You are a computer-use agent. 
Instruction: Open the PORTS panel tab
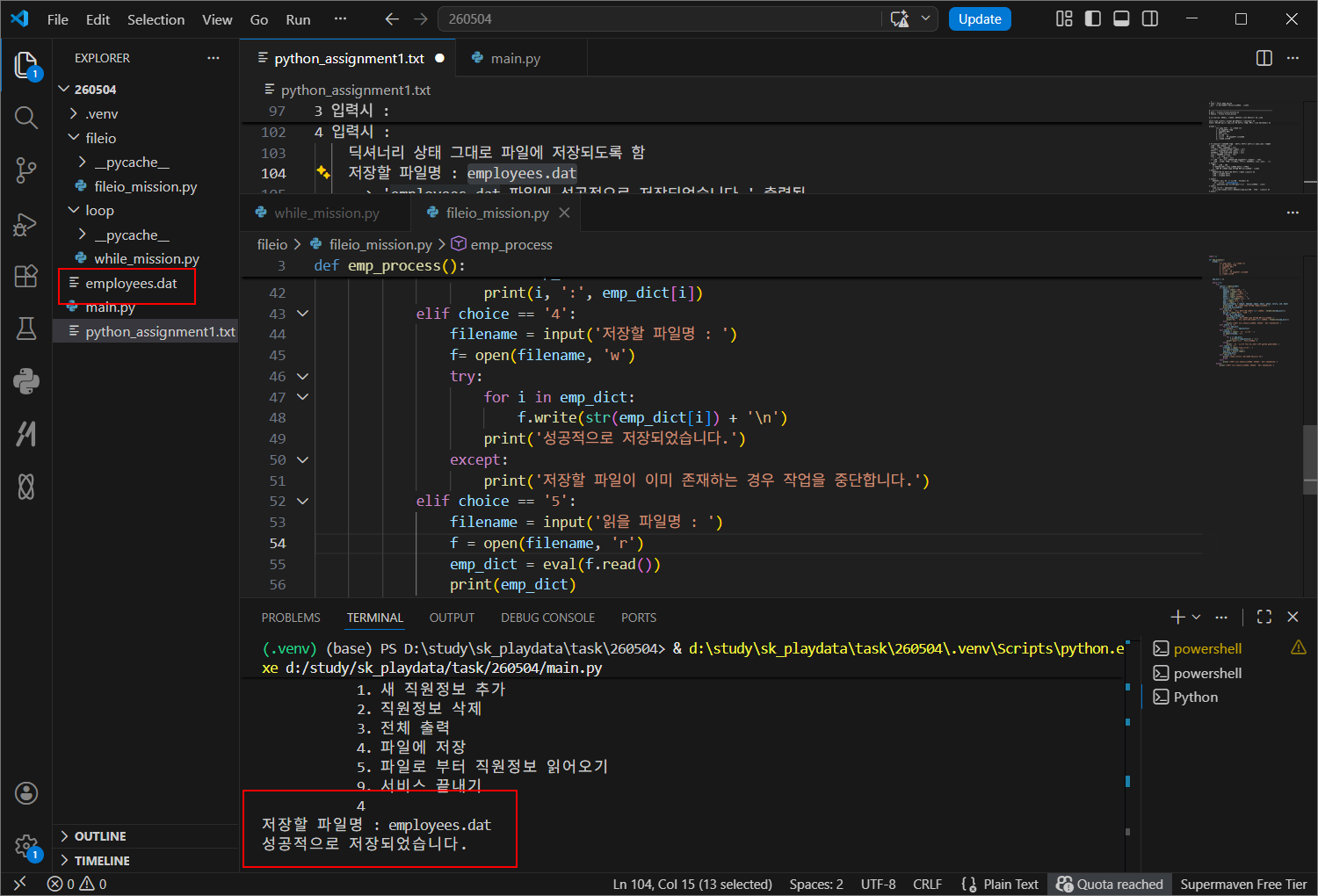[639, 618]
